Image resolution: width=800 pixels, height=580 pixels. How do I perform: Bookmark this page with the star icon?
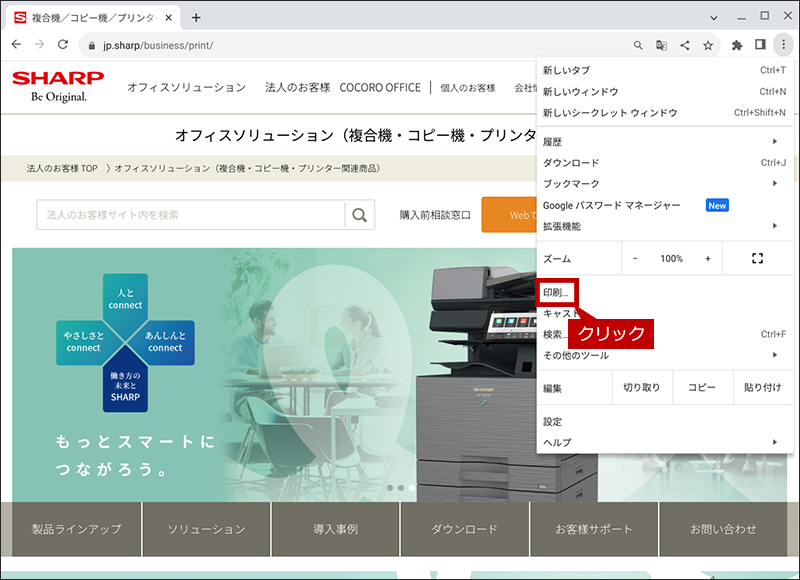[x=708, y=45]
